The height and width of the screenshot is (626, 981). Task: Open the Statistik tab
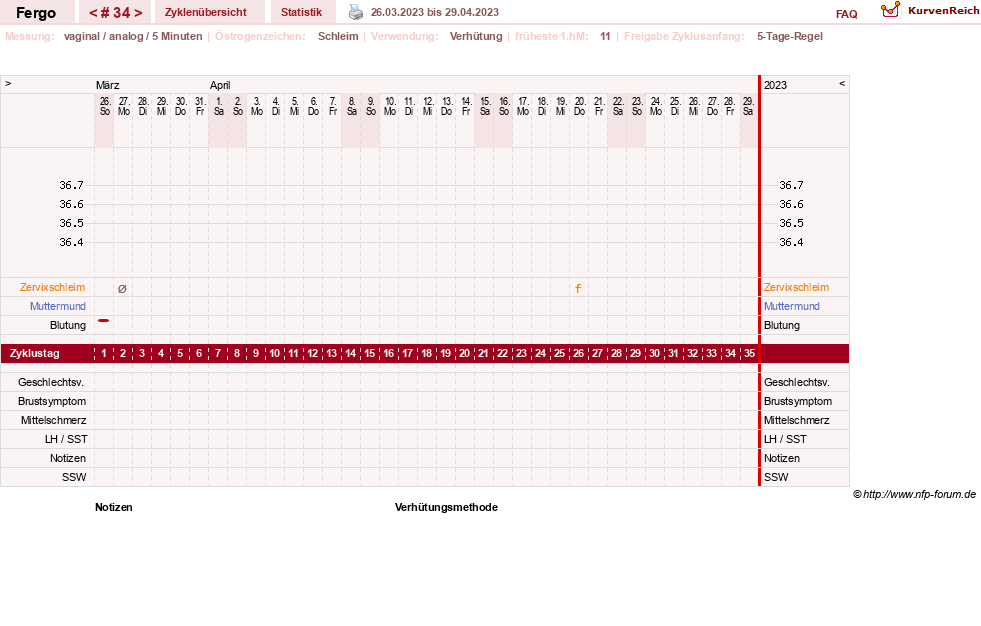[302, 12]
